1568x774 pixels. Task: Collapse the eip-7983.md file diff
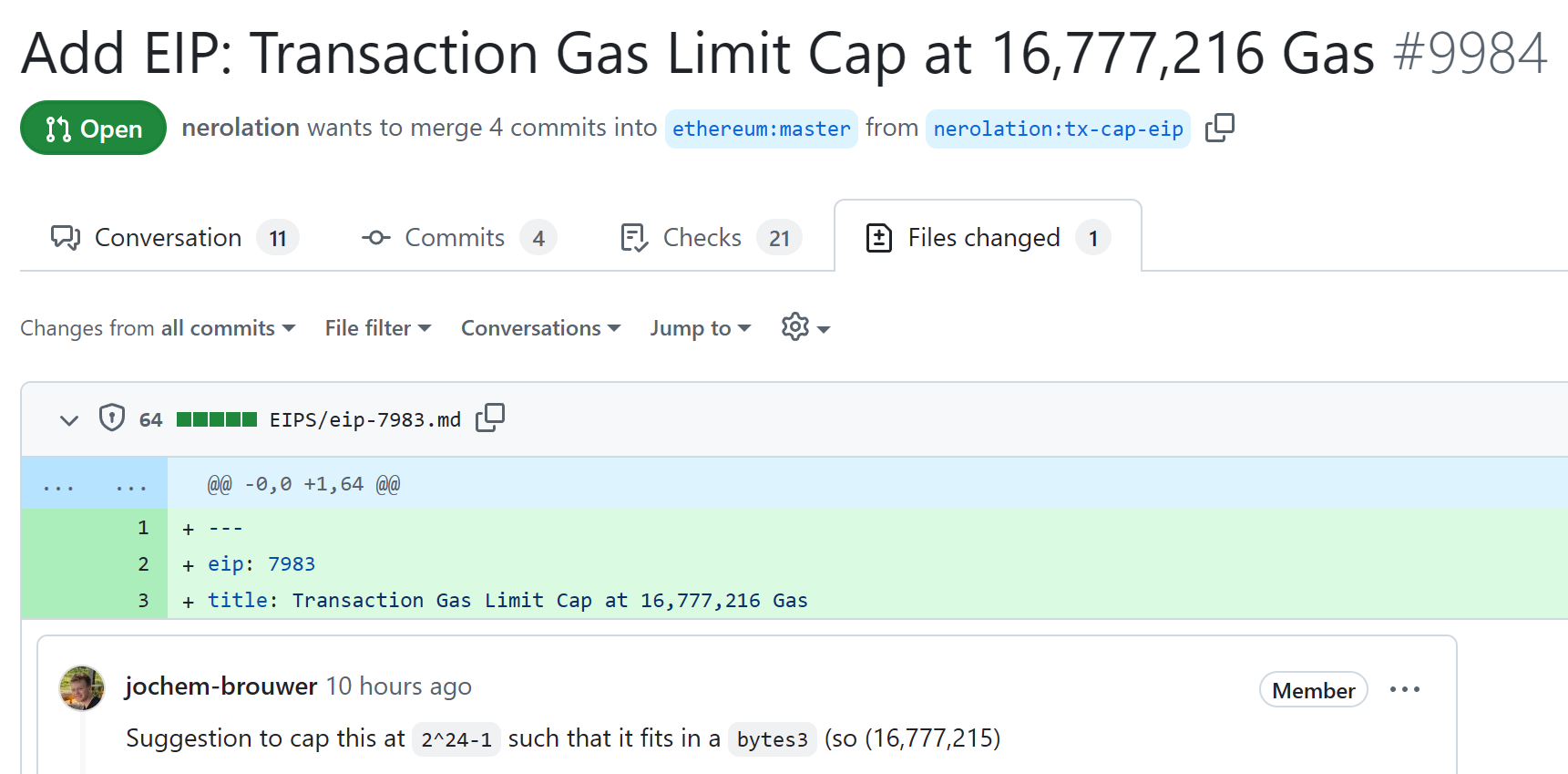(69, 419)
